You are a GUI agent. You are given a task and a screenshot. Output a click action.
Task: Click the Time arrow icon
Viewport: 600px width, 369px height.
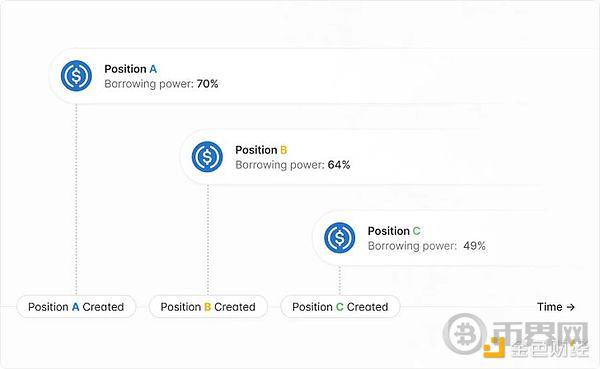[x=571, y=307]
